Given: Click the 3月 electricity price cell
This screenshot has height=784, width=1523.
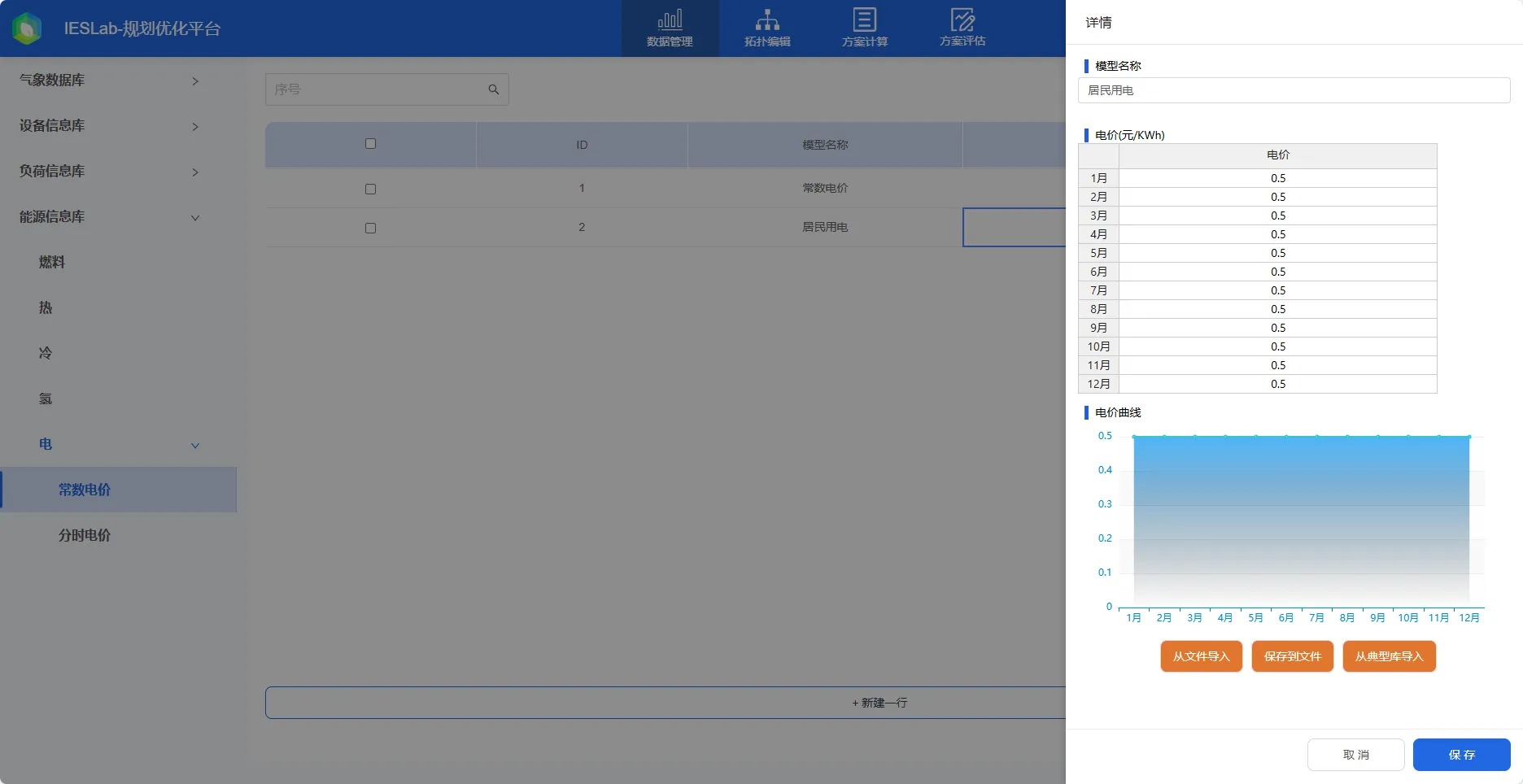Looking at the screenshot, I should [x=1278, y=216].
